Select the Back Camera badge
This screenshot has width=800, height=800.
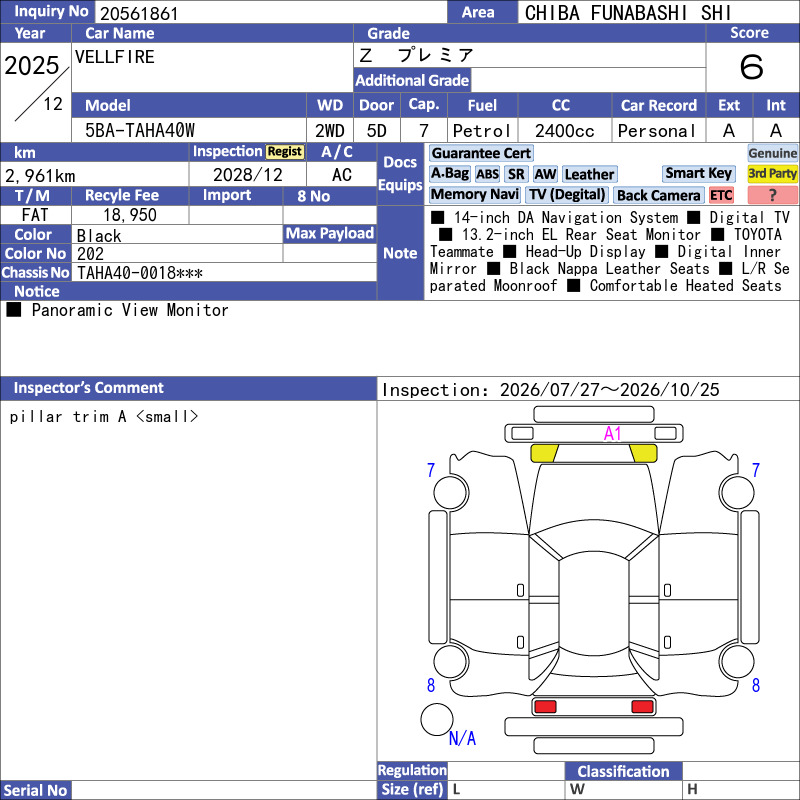[658, 195]
